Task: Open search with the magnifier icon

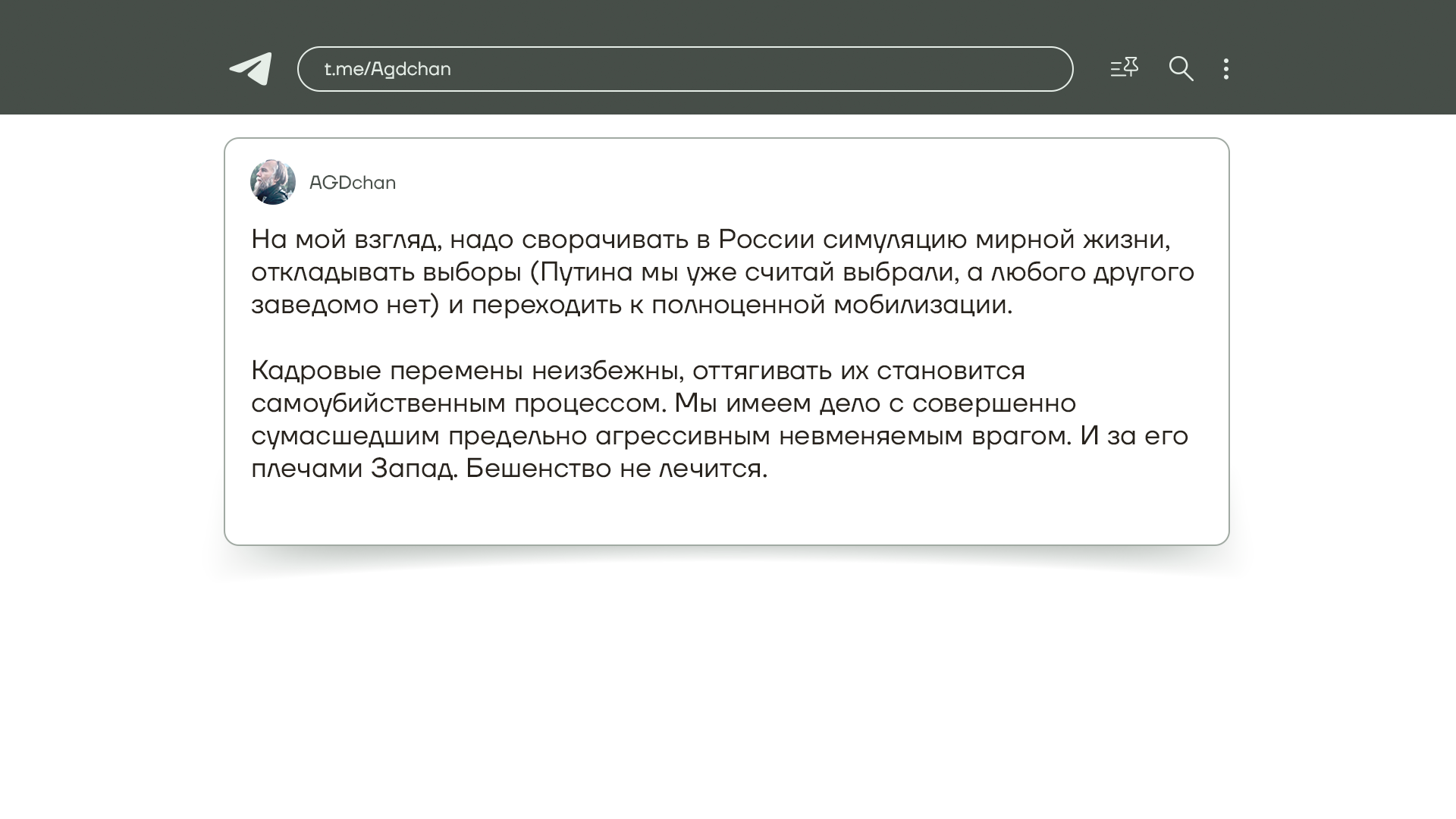Action: pos(1181,69)
